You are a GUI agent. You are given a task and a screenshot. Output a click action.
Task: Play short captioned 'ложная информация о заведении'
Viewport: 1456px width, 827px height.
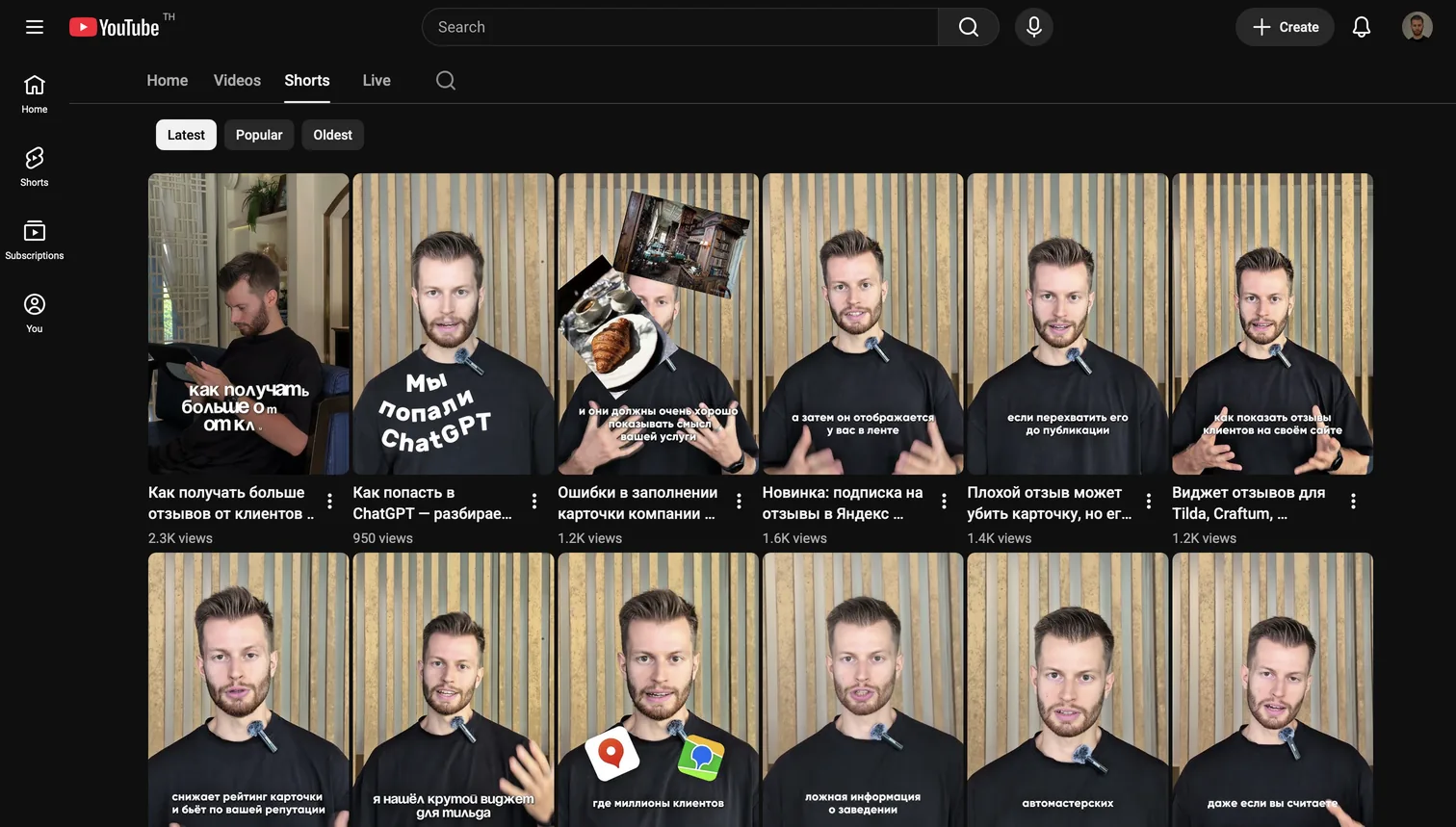point(863,689)
